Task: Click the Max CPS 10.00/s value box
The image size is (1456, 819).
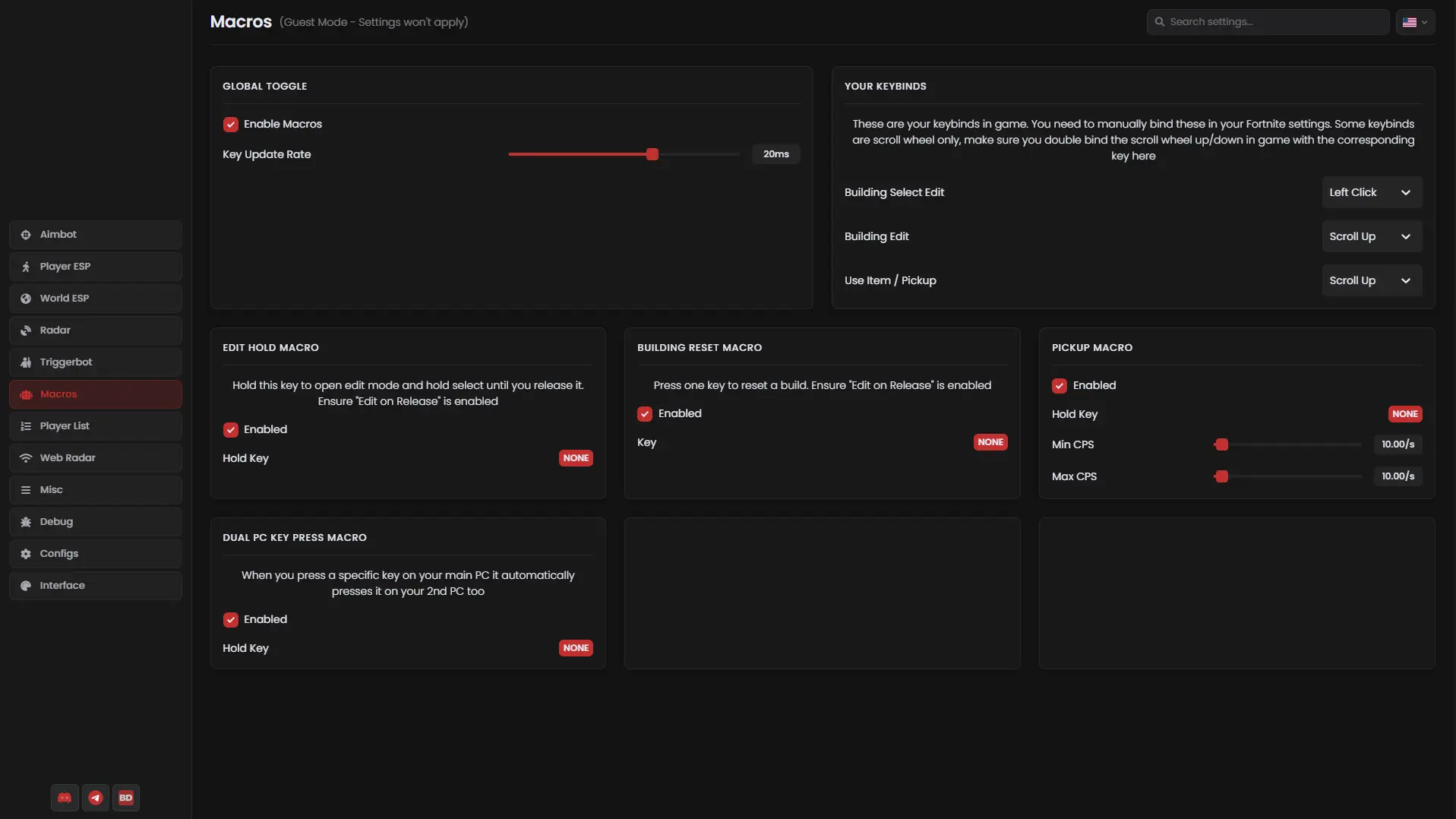Action: [1398, 476]
